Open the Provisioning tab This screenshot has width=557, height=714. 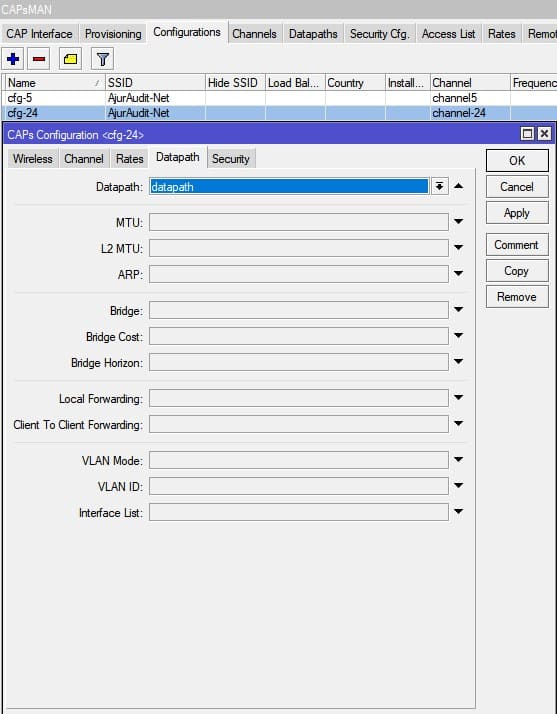coord(113,34)
